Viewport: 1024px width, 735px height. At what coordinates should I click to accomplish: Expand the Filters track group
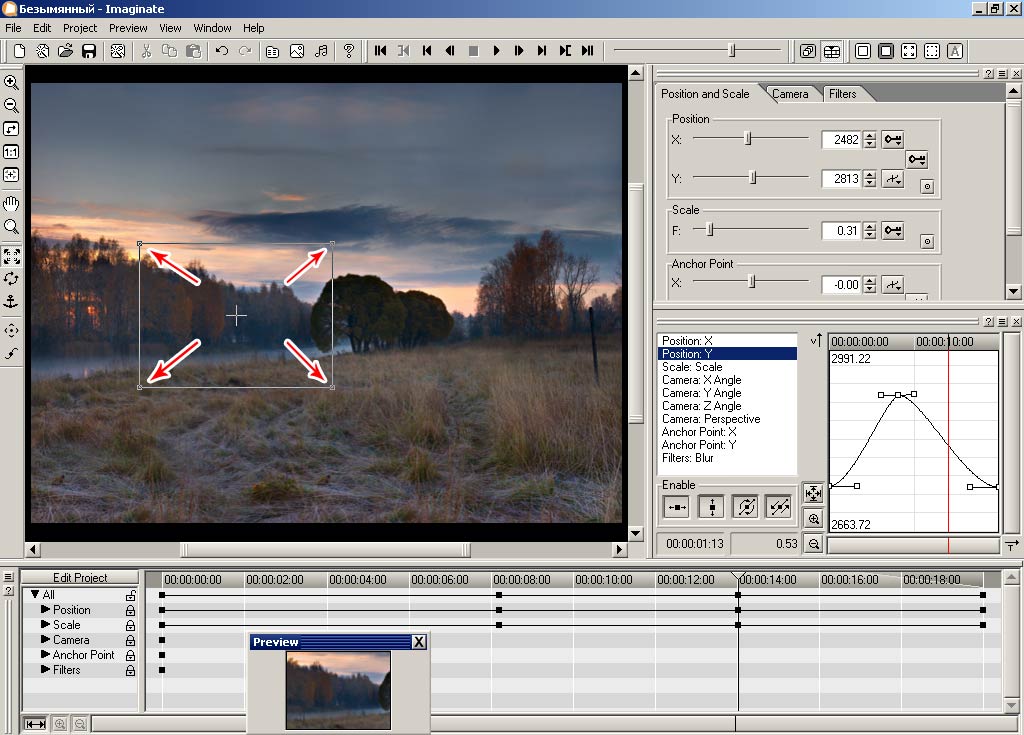45,670
